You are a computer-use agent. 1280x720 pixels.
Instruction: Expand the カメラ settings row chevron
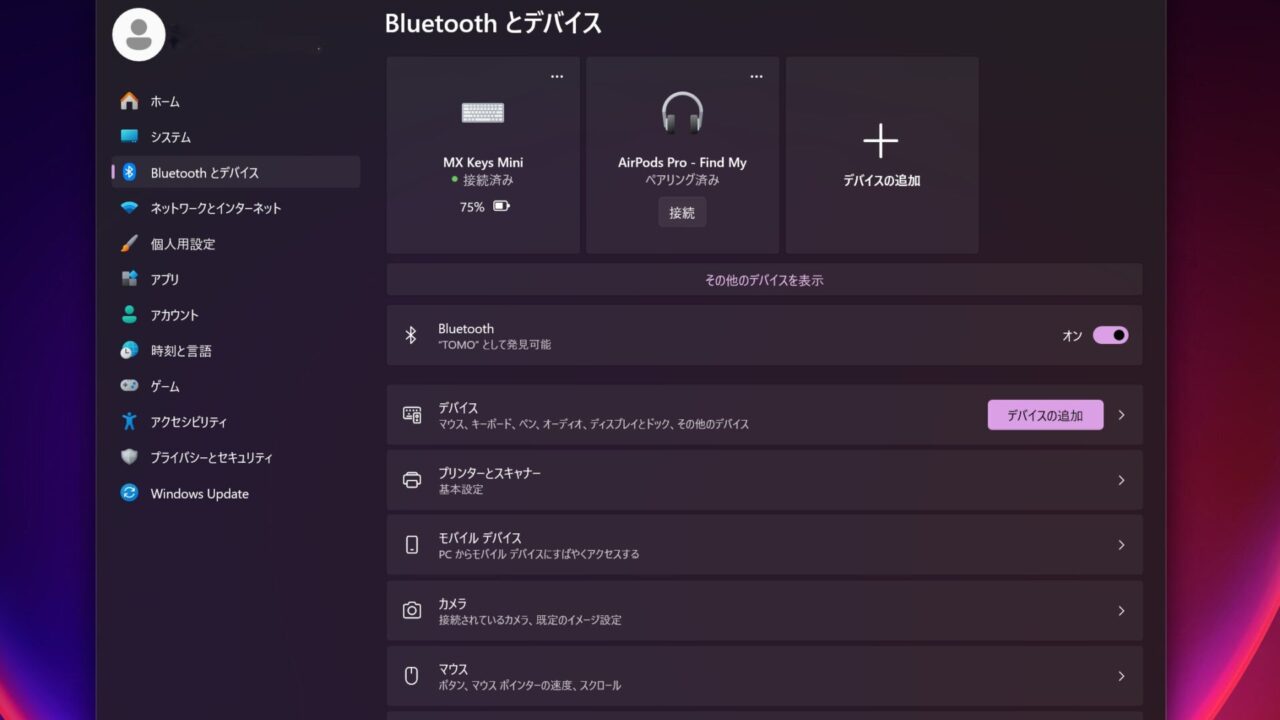pos(1121,611)
